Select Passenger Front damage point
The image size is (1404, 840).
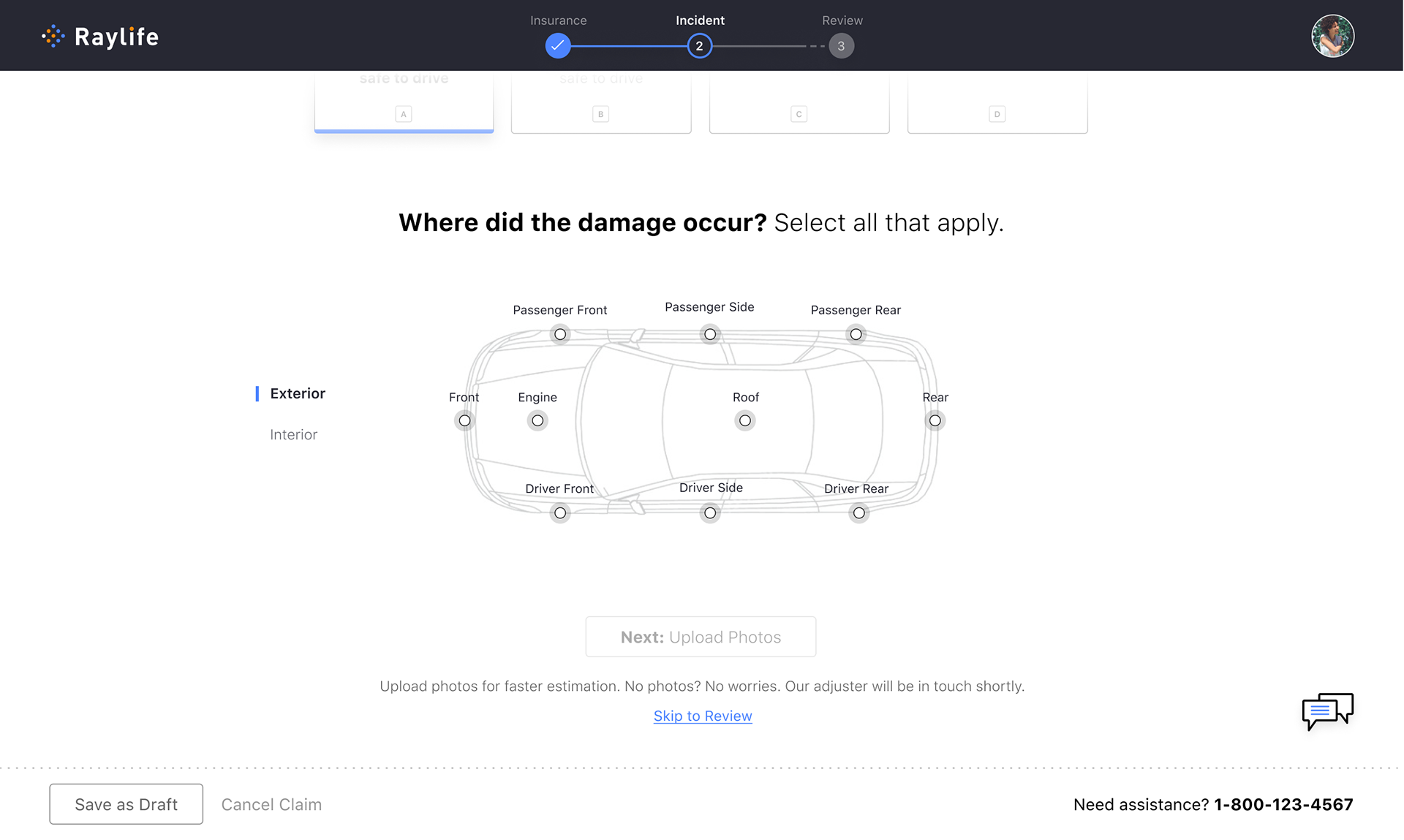(x=560, y=334)
